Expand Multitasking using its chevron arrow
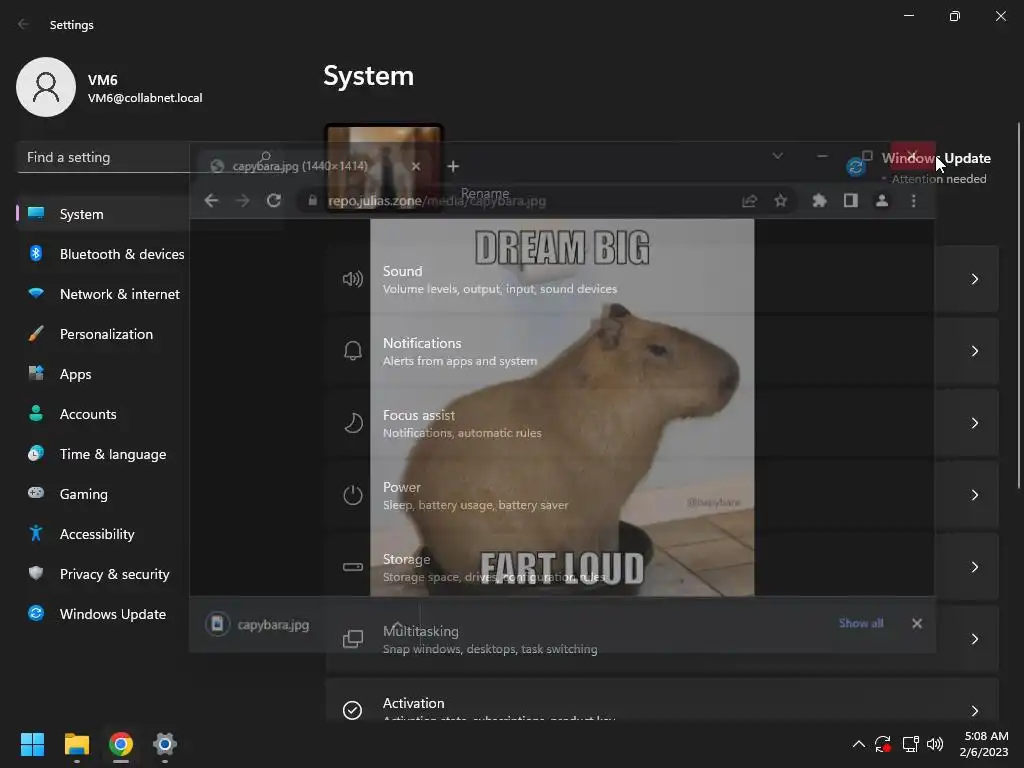This screenshot has height=768, width=1024. pos(974,639)
